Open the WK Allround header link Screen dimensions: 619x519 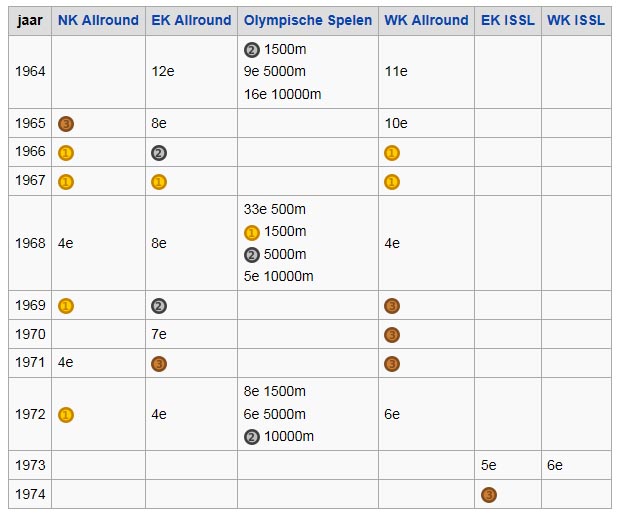click(426, 20)
